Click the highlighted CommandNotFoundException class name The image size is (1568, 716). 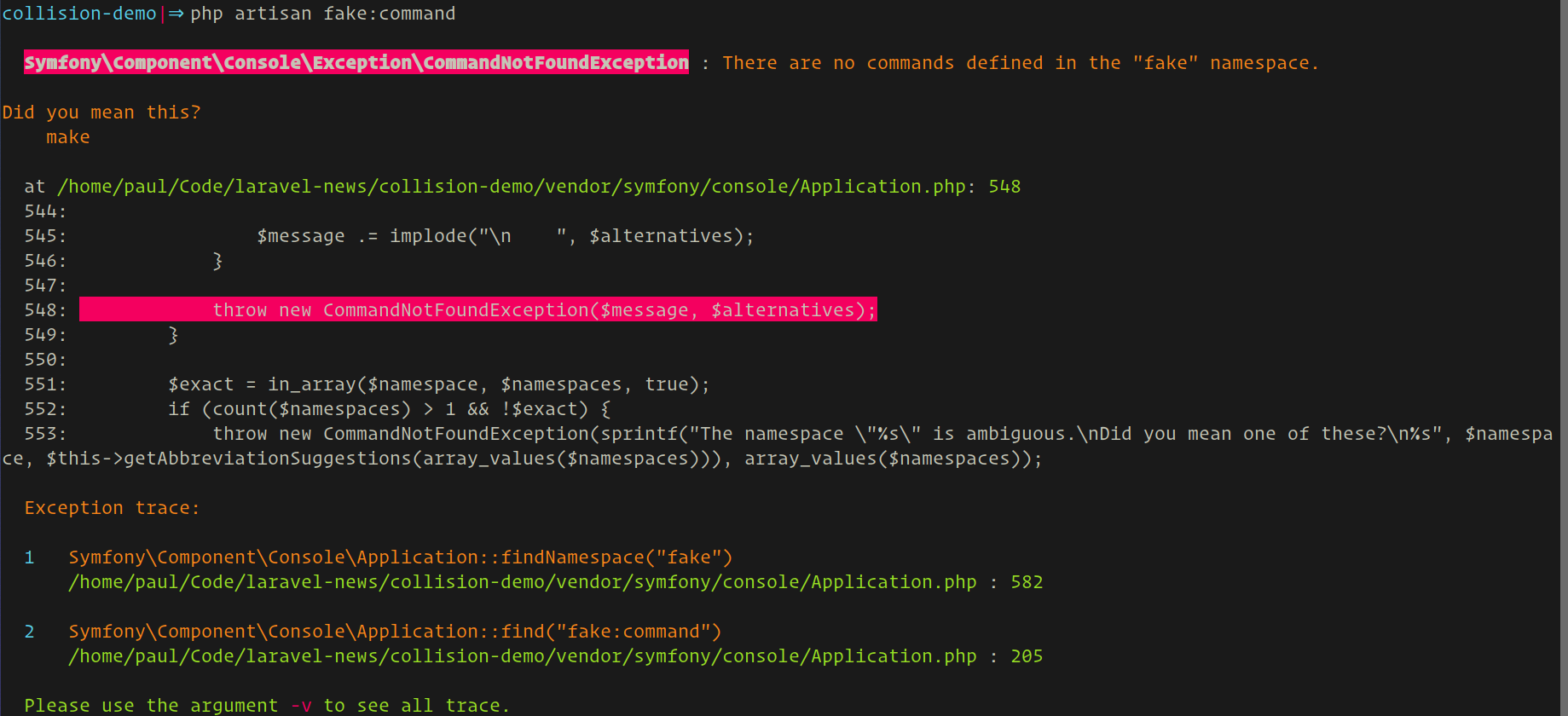[x=356, y=62]
